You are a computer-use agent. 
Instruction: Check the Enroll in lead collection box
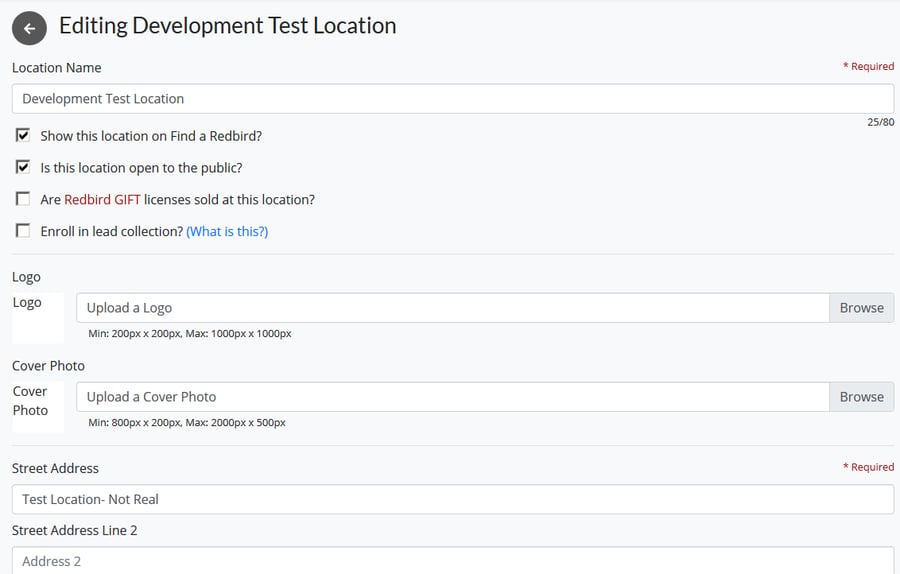tap(23, 231)
